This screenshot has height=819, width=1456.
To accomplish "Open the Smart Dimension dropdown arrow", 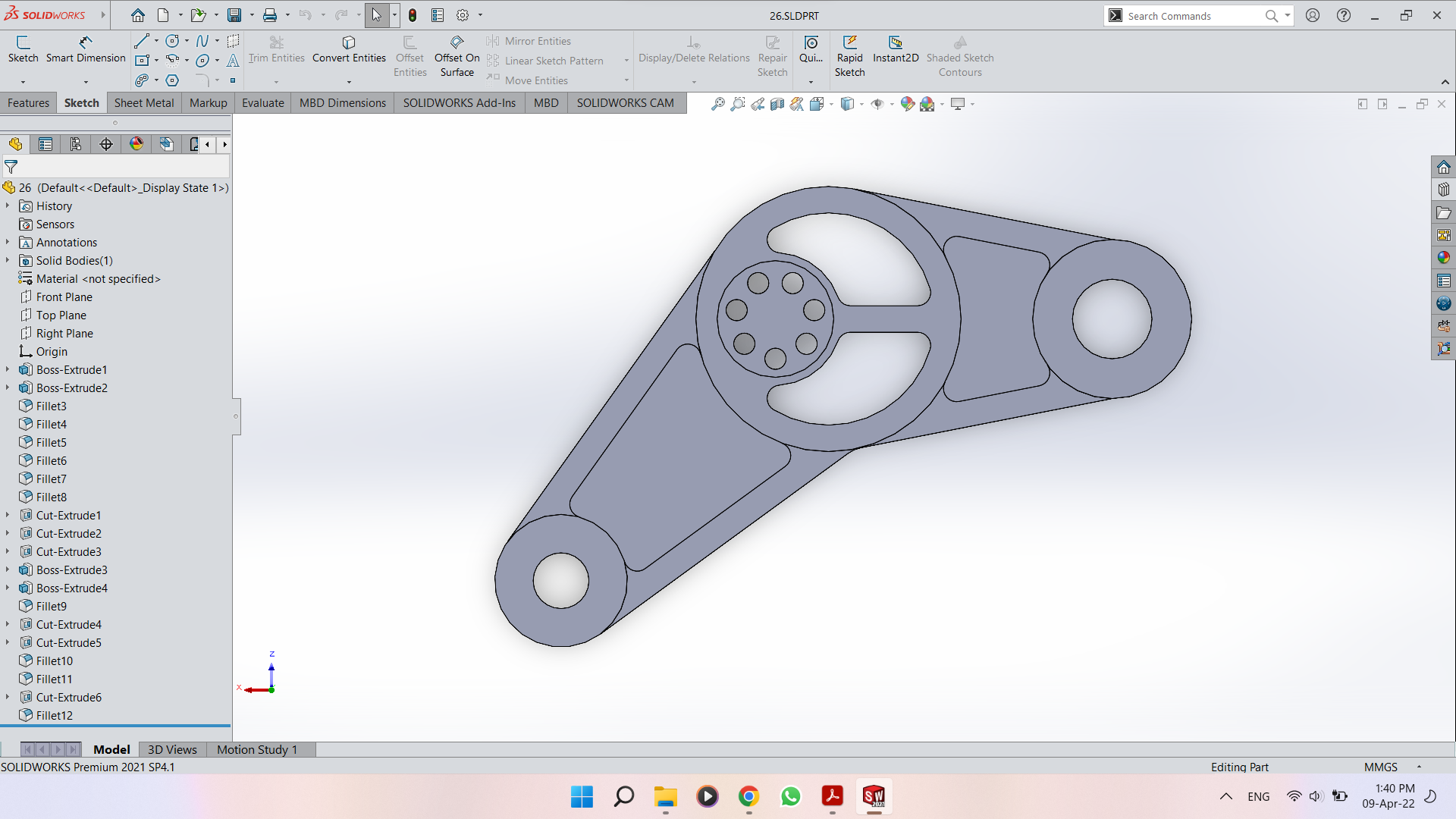I will [86, 81].
